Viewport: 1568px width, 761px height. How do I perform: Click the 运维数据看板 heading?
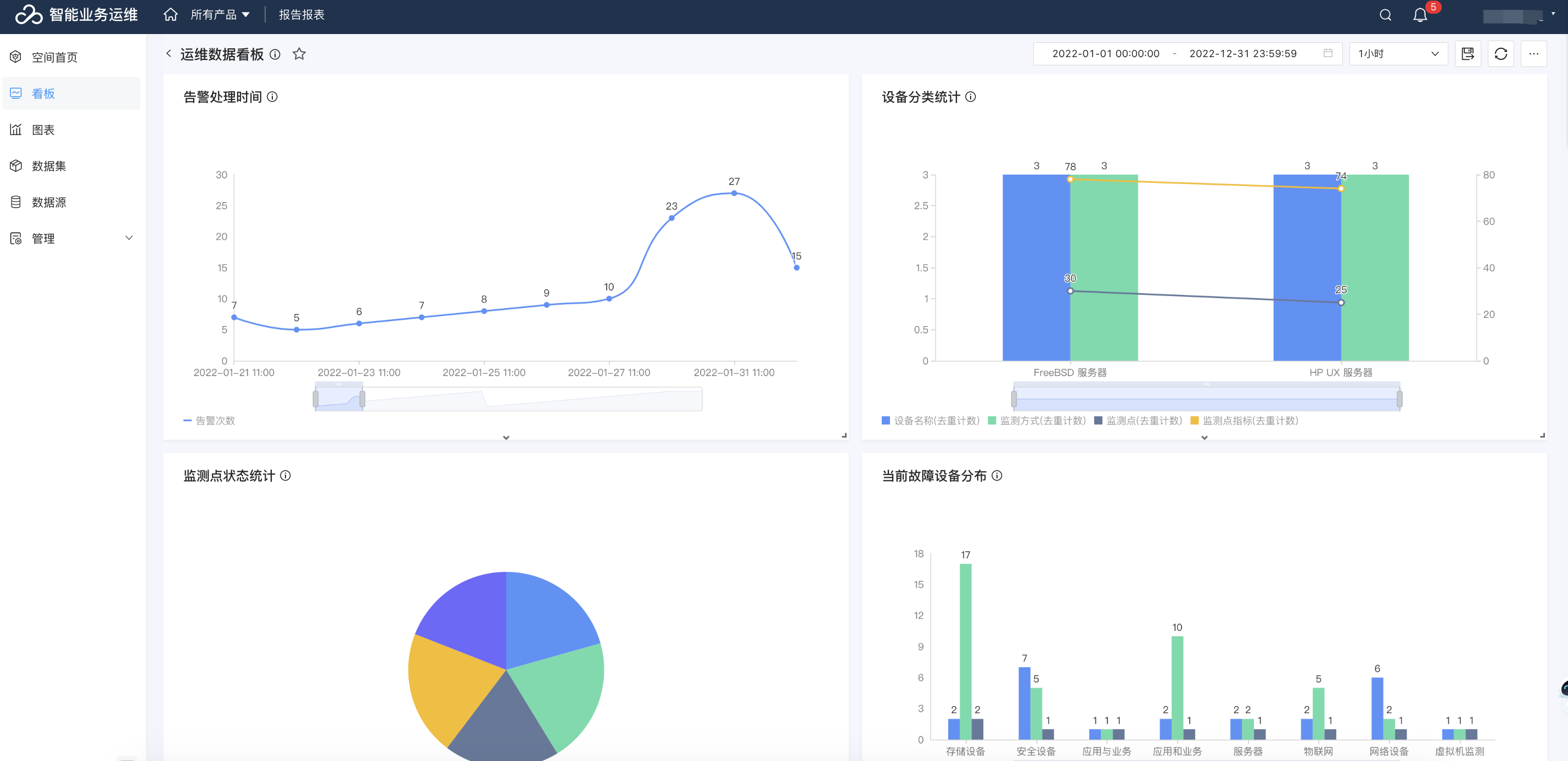point(222,54)
